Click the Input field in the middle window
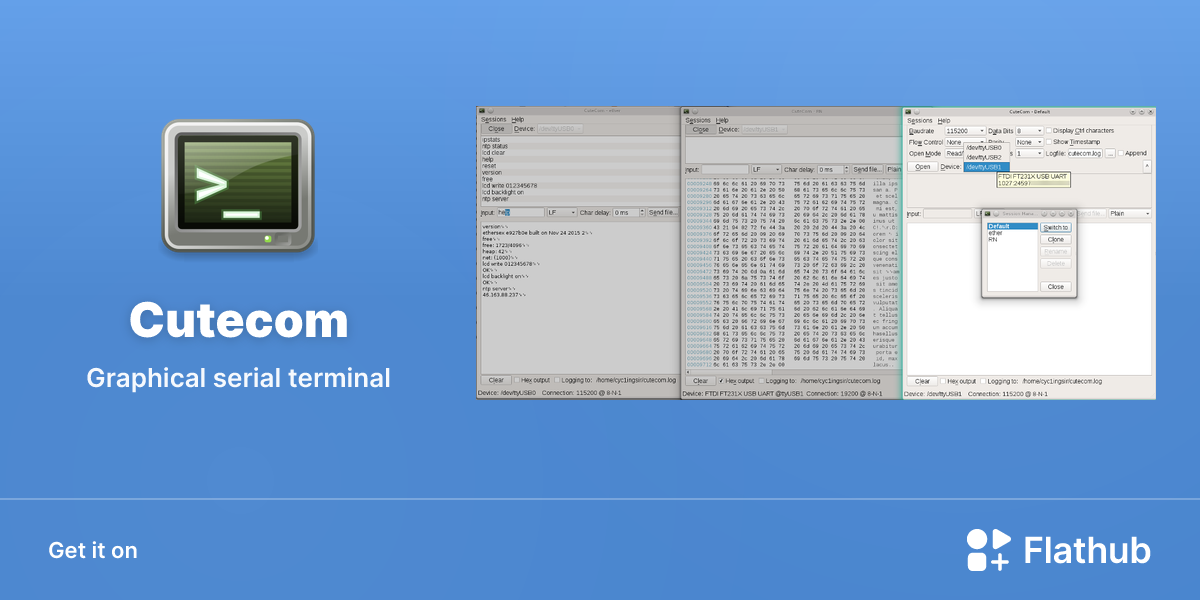Screen dimensions: 1200x600 tap(725, 170)
